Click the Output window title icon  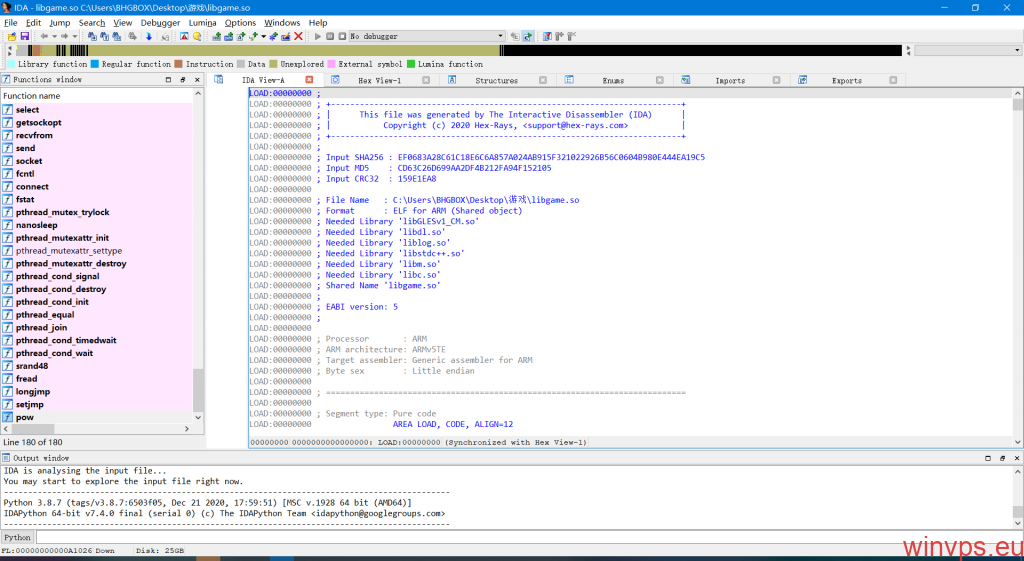6,458
